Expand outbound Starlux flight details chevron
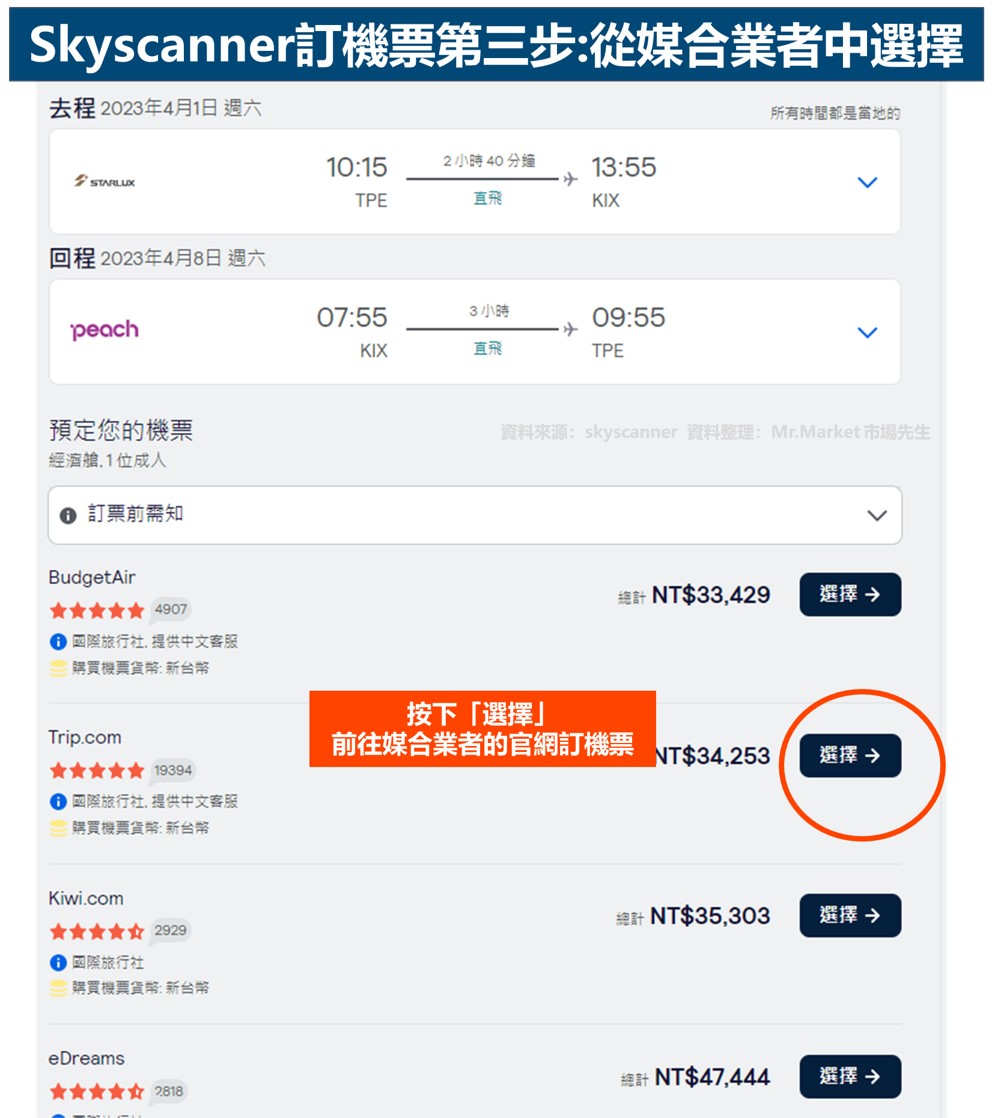This screenshot has width=992, height=1118. click(x=866, y=183)
